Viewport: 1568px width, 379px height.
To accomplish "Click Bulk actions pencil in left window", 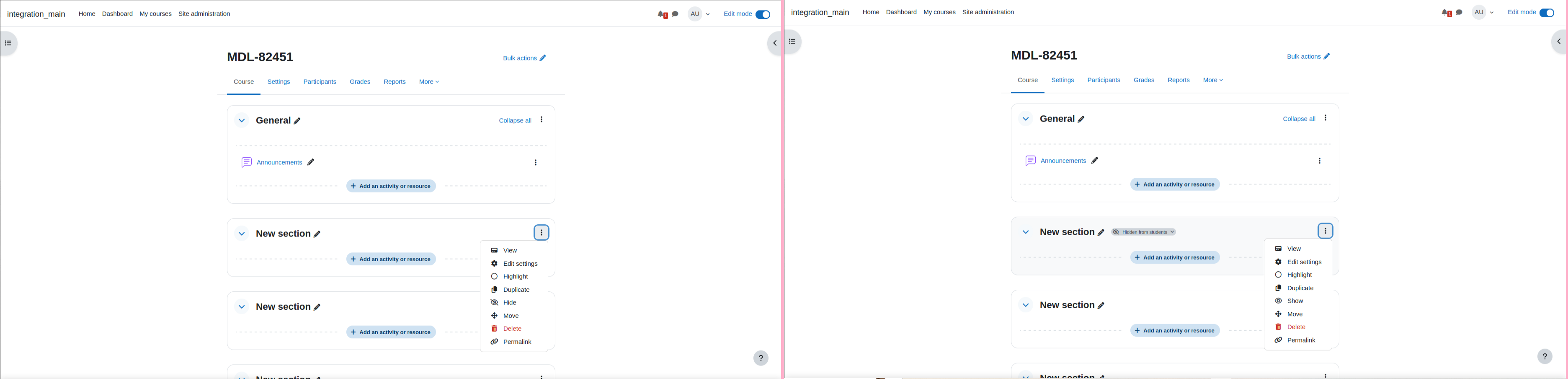I will [543, 59].
